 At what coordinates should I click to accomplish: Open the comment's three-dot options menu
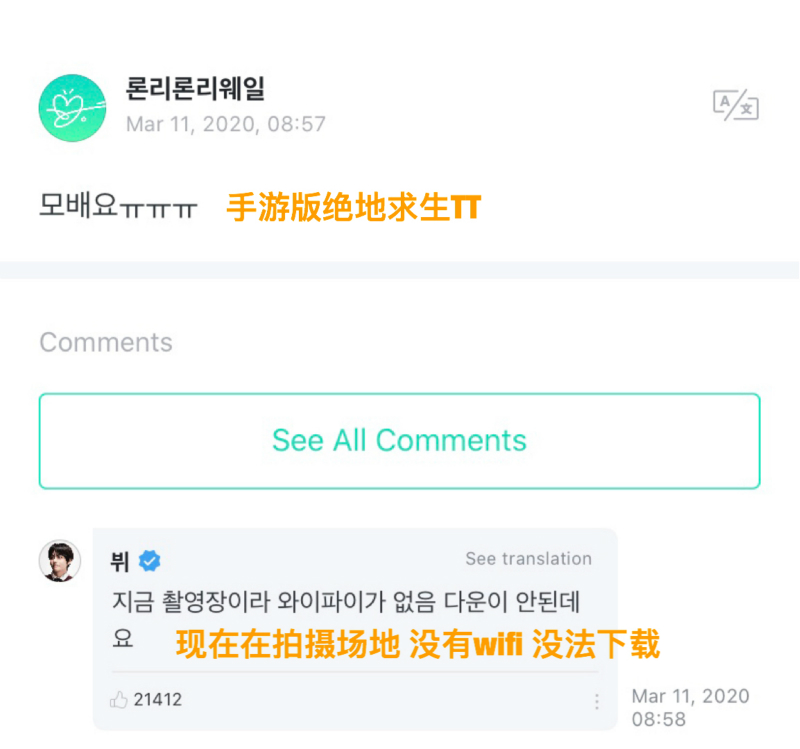click(x=597, y=701)
